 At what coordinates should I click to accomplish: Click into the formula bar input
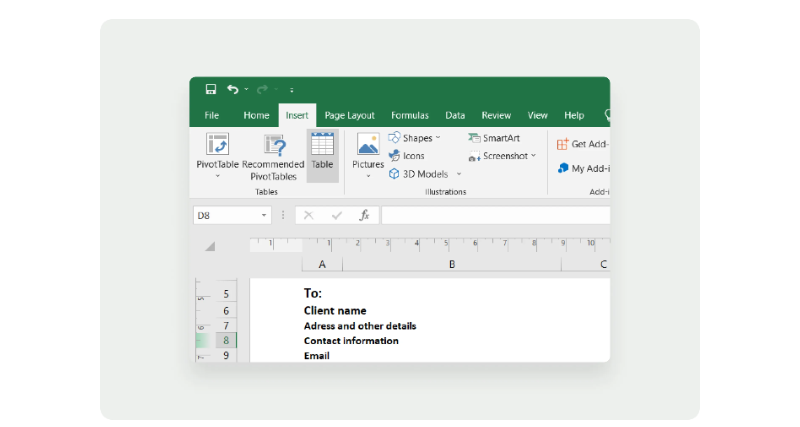495,215
